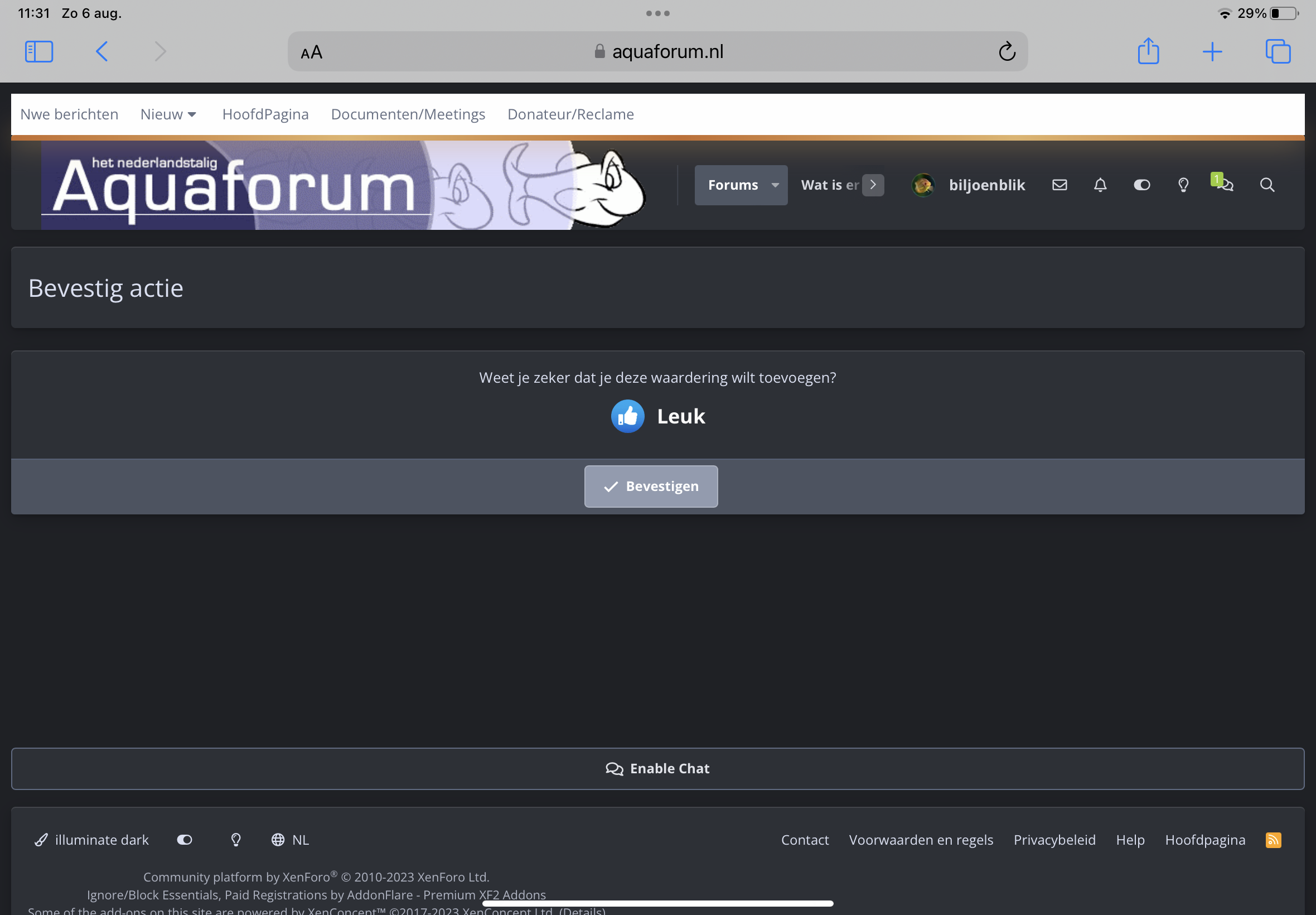1316x915 pixels.
Task: Go to Nwe berichten
Action: coord(69,114)
